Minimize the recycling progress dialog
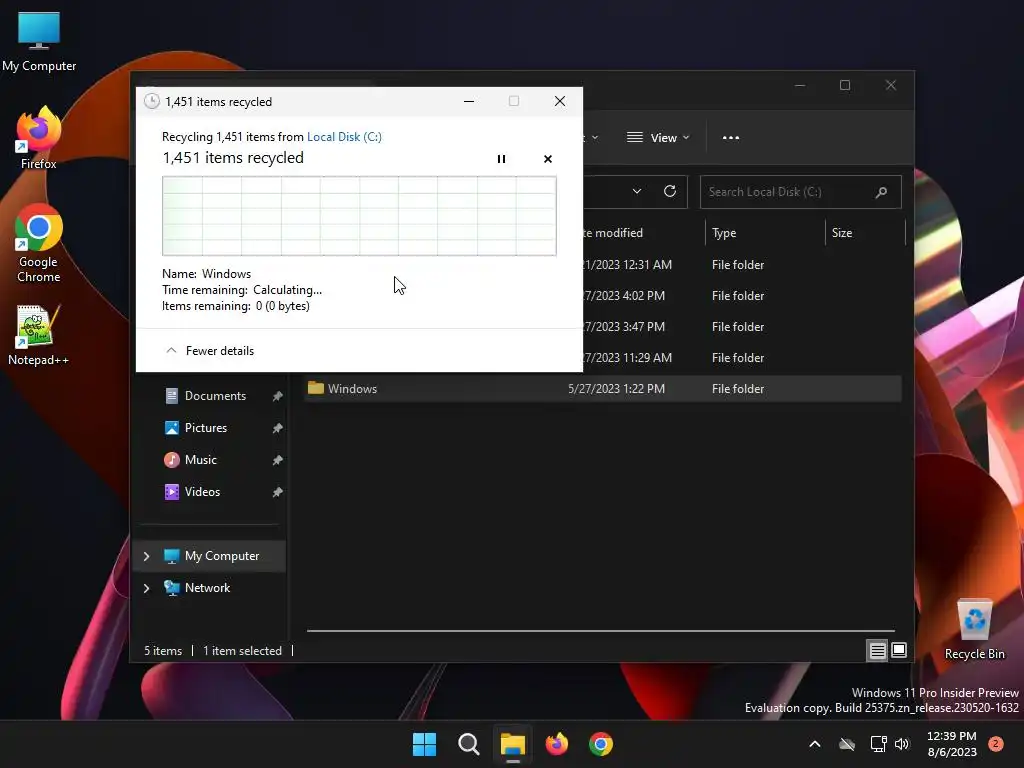The height and width of the screenshot is (768, 1024). point(469,101)
